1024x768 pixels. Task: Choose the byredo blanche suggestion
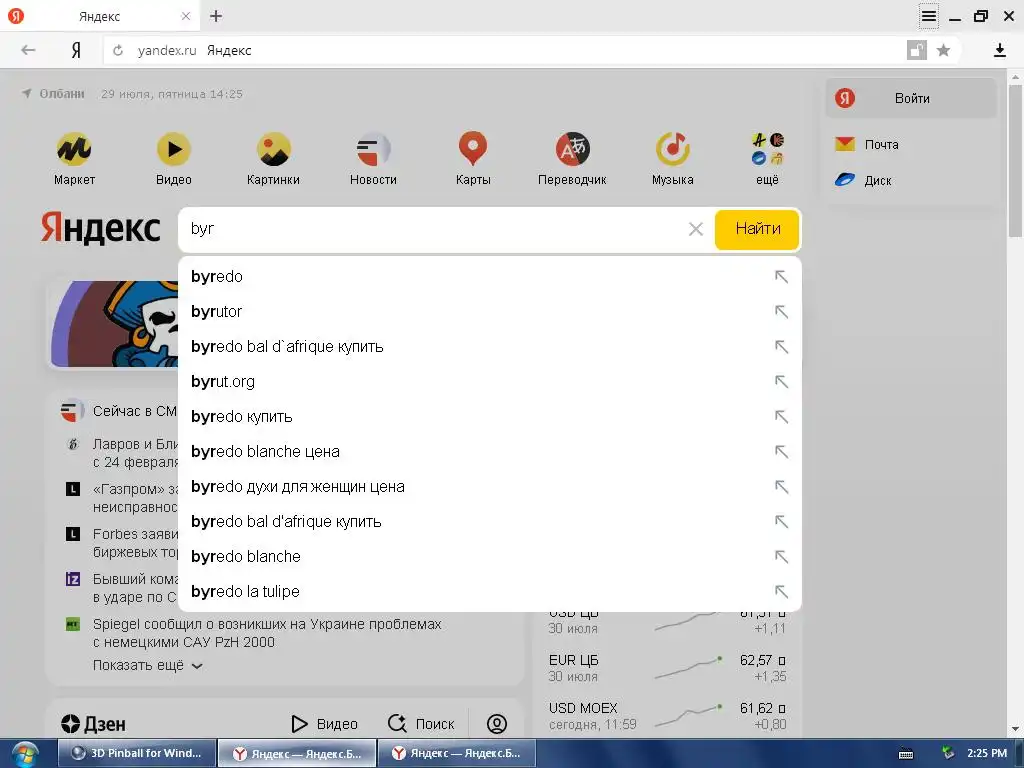pos(490,556)
